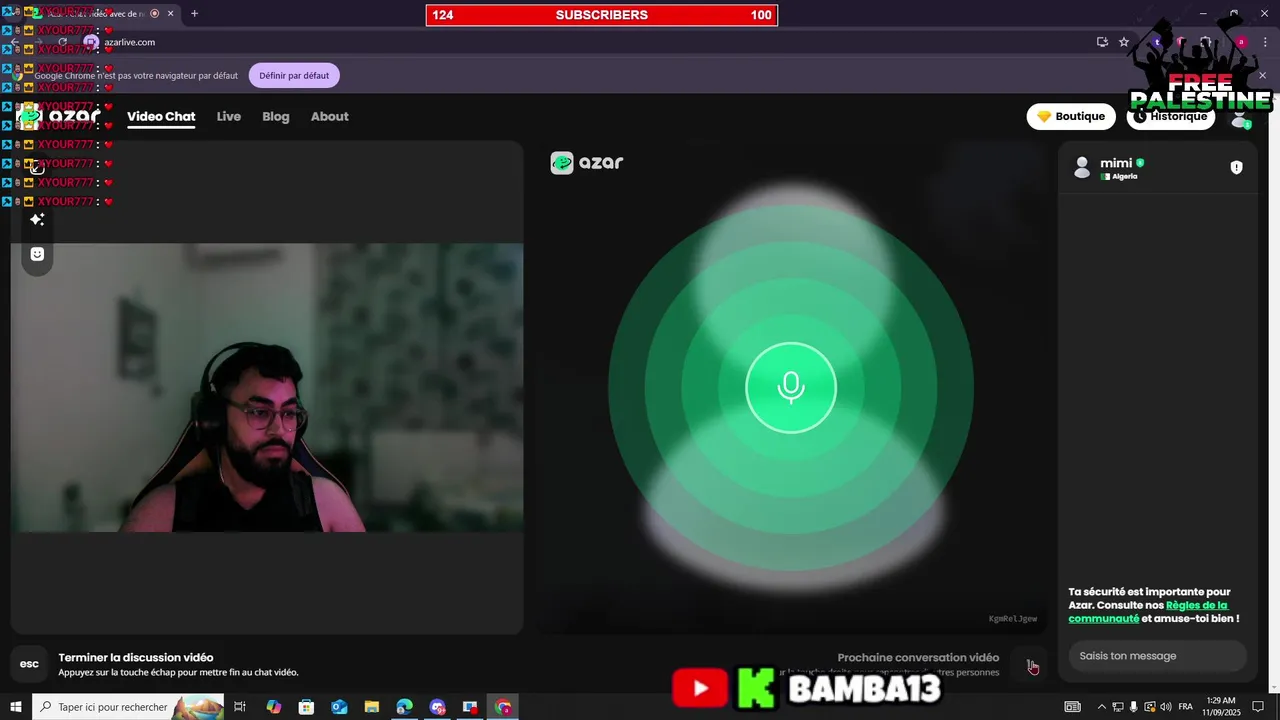Click Définir par défaut button
This screenshot has height=720, width=1280.
(294, 76)
